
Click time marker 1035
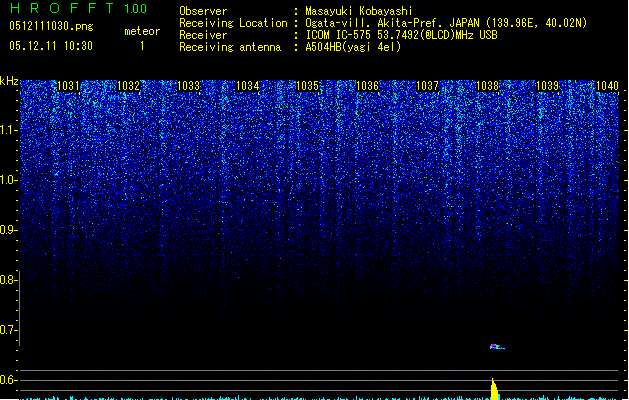(307, 86)
